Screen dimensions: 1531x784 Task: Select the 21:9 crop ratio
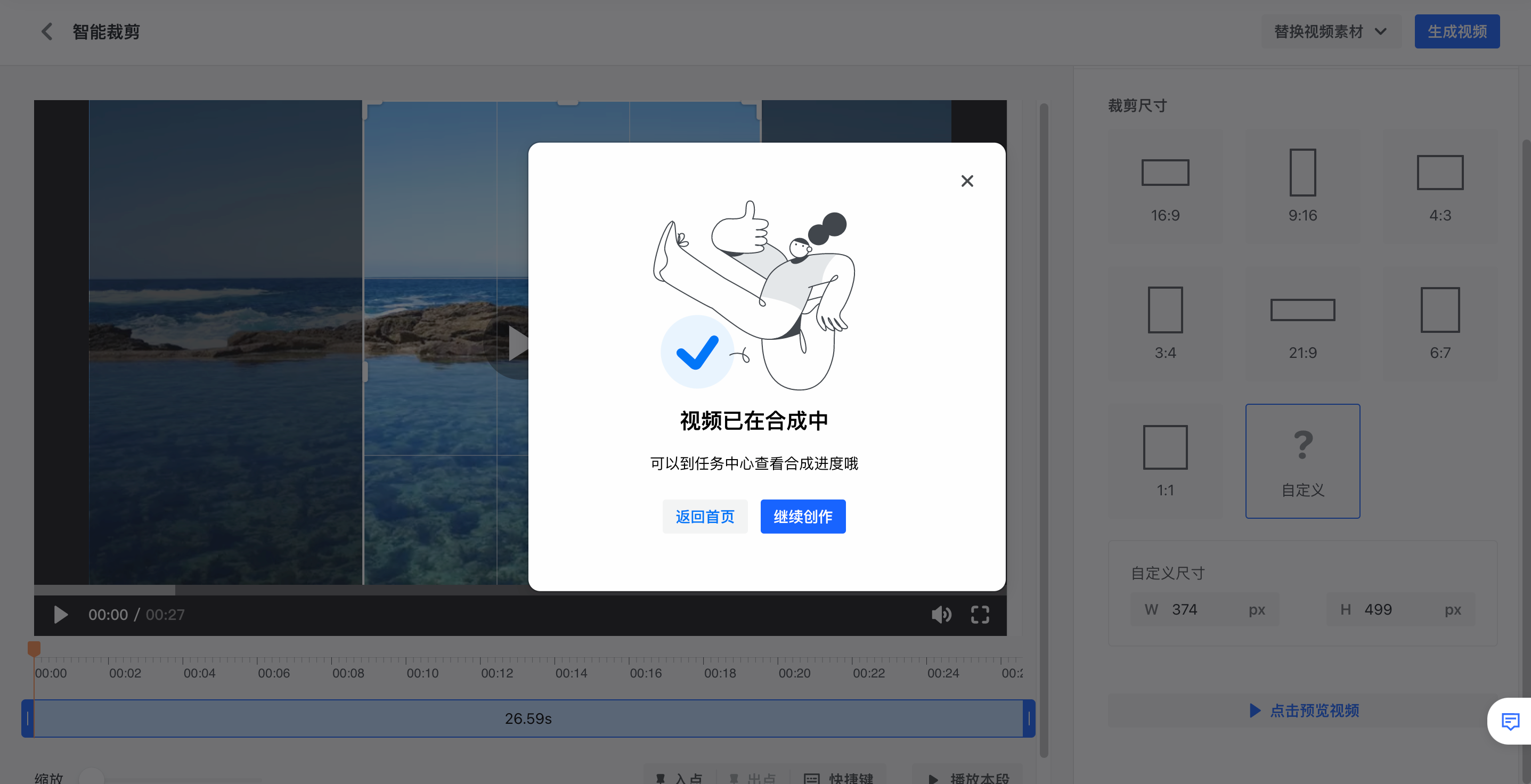[x=1302, y=324]
